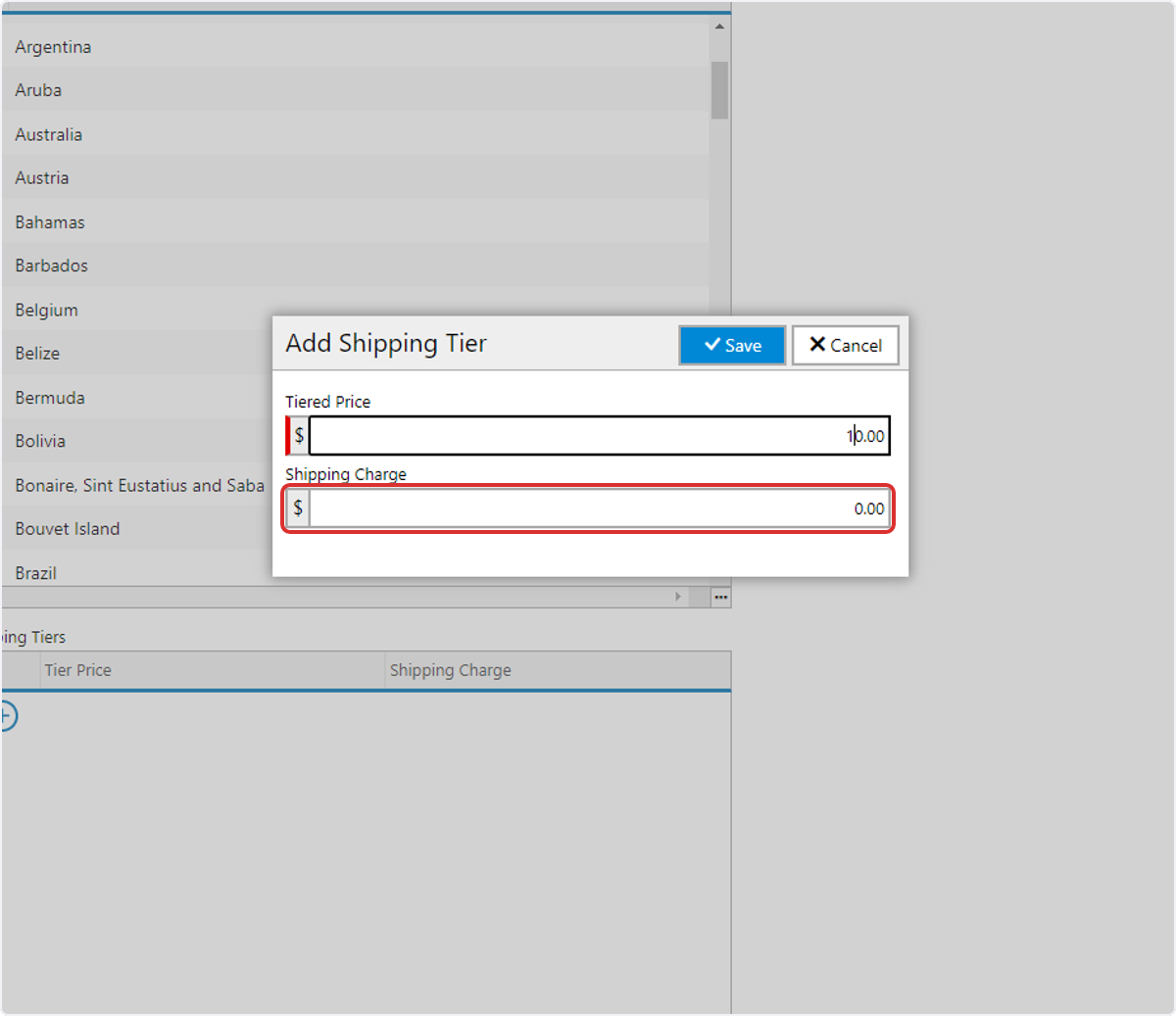Viewport: 1176px width, 1016px height.
Task: Click into the Tiered Price field
Action: pyautogui.click(x=599, y=436)
